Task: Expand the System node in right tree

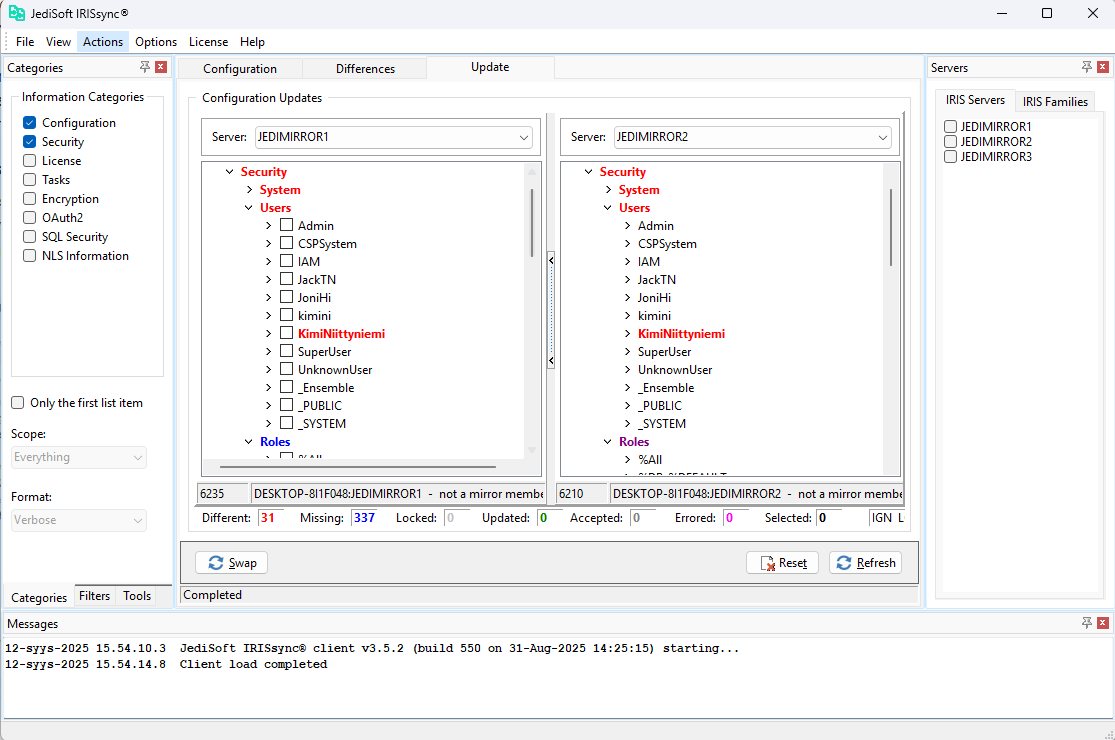Action: (609, 190)
